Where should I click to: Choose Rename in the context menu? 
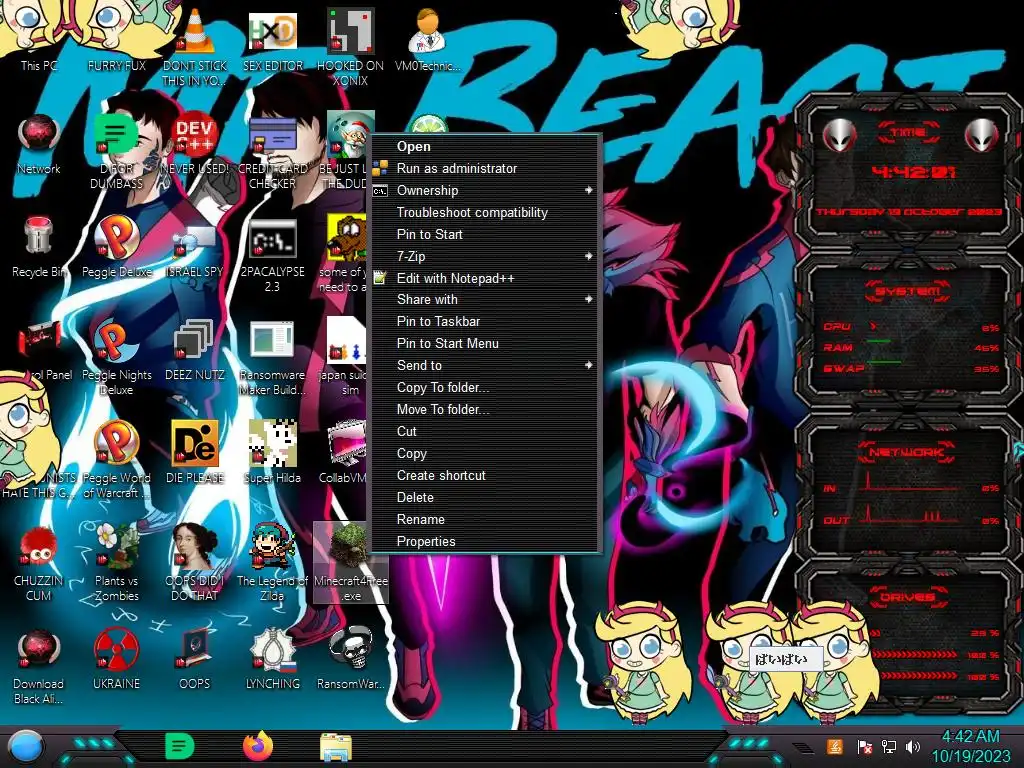486,520
